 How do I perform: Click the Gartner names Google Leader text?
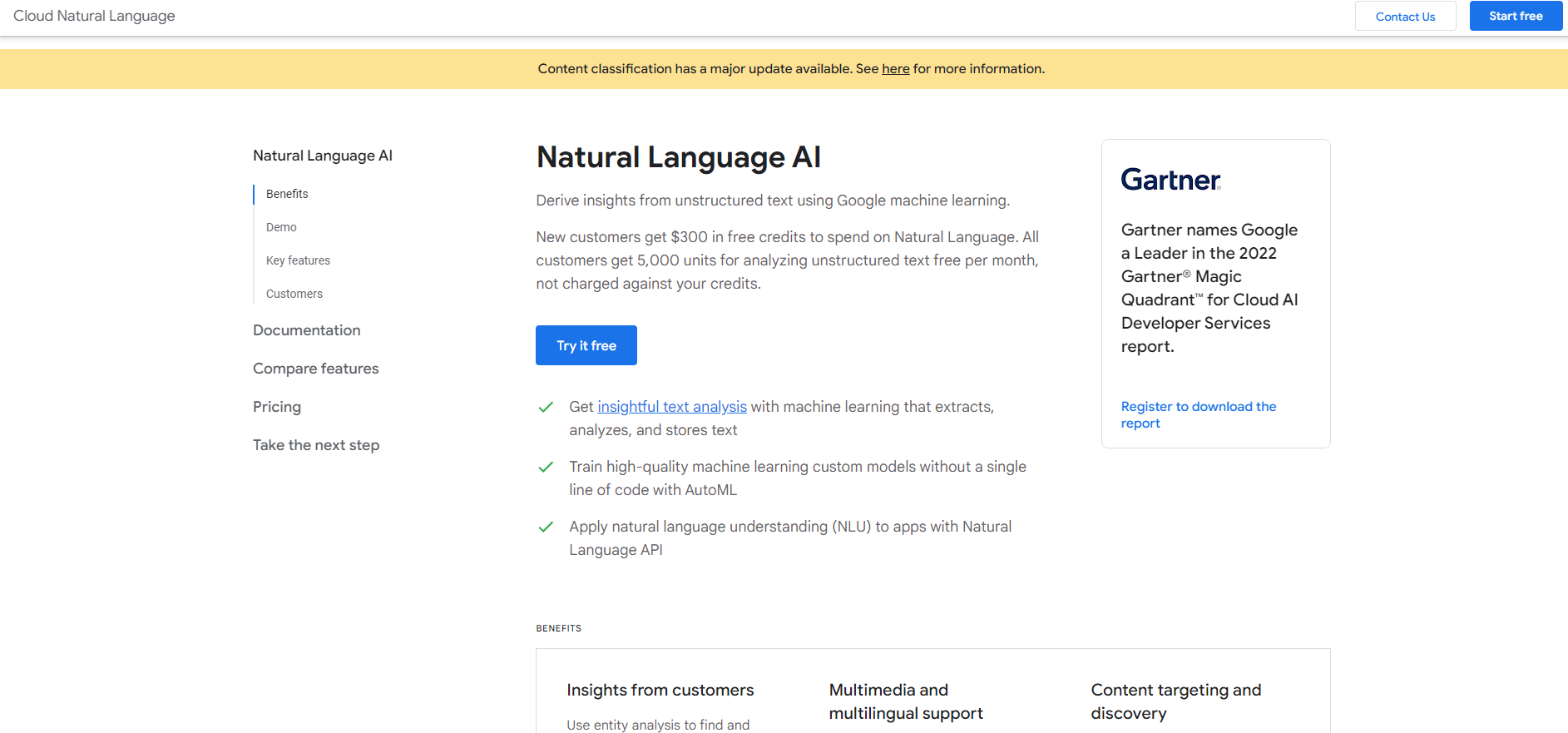1209,288
